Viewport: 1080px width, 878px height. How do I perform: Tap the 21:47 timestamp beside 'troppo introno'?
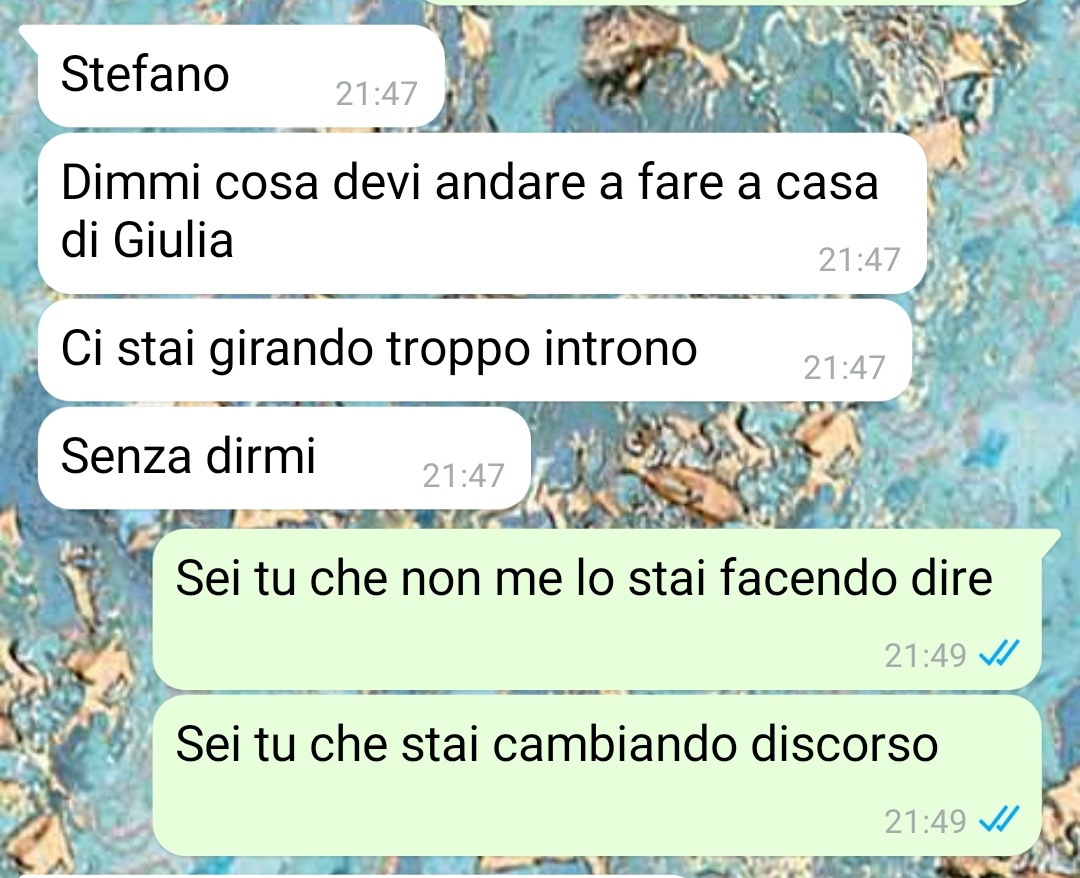tap(844, 368)
